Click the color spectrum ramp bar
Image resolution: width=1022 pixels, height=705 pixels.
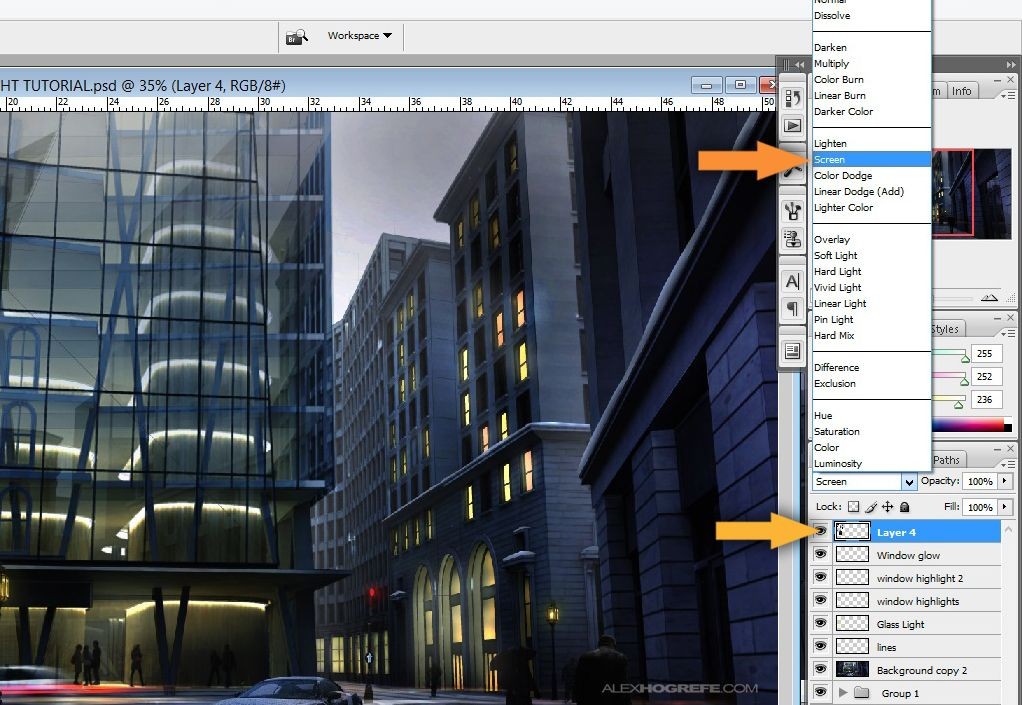click(972, 427)
